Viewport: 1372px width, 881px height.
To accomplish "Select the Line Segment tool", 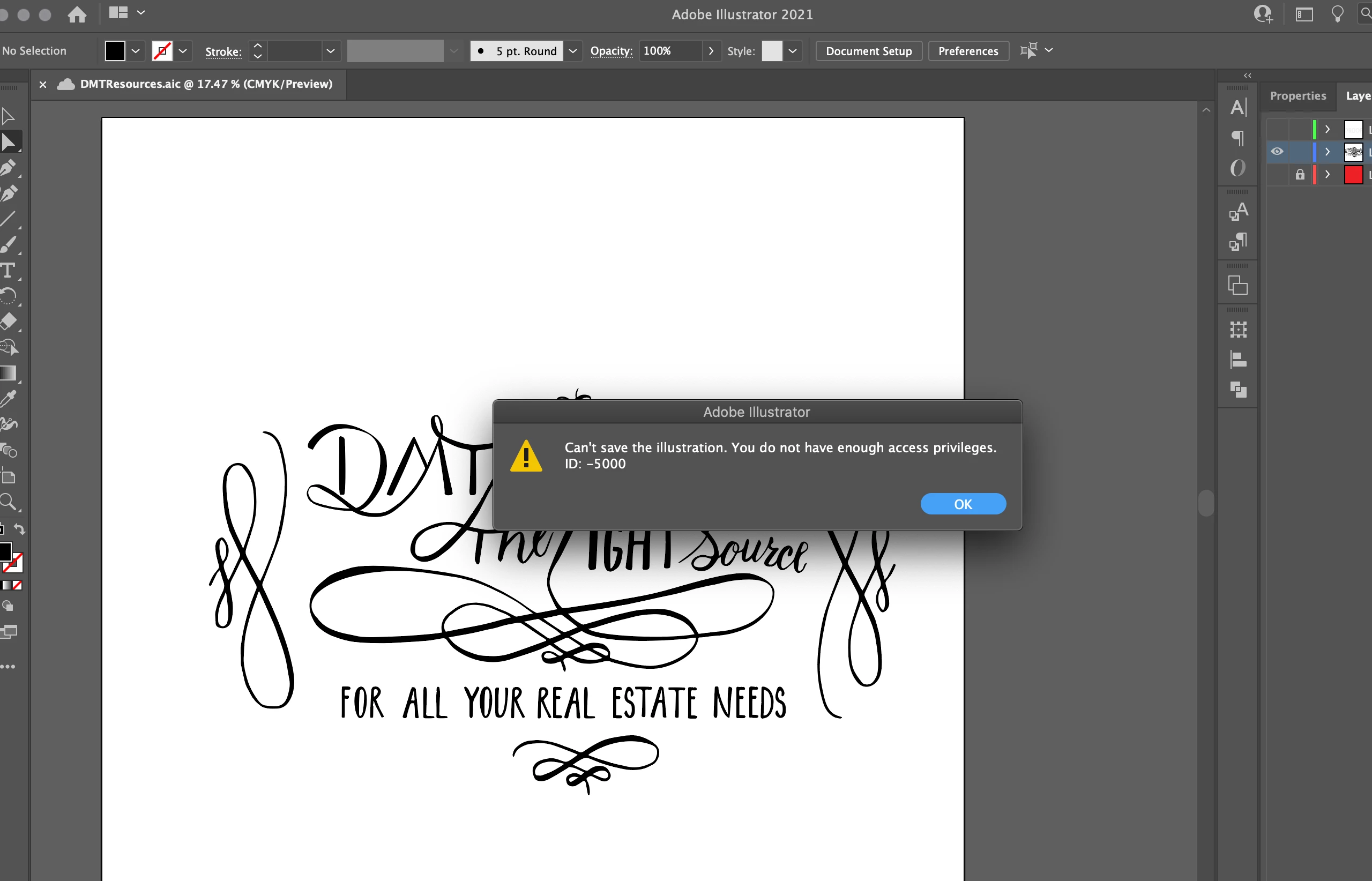I will pyautogui.click(x=8, y=219).
